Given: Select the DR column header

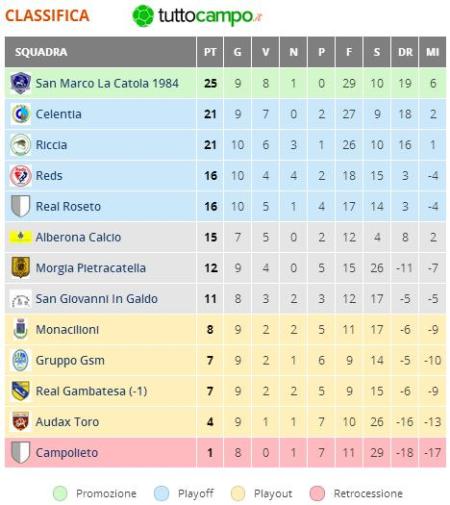Looking at the screenshot, I should tap(405, 52).
